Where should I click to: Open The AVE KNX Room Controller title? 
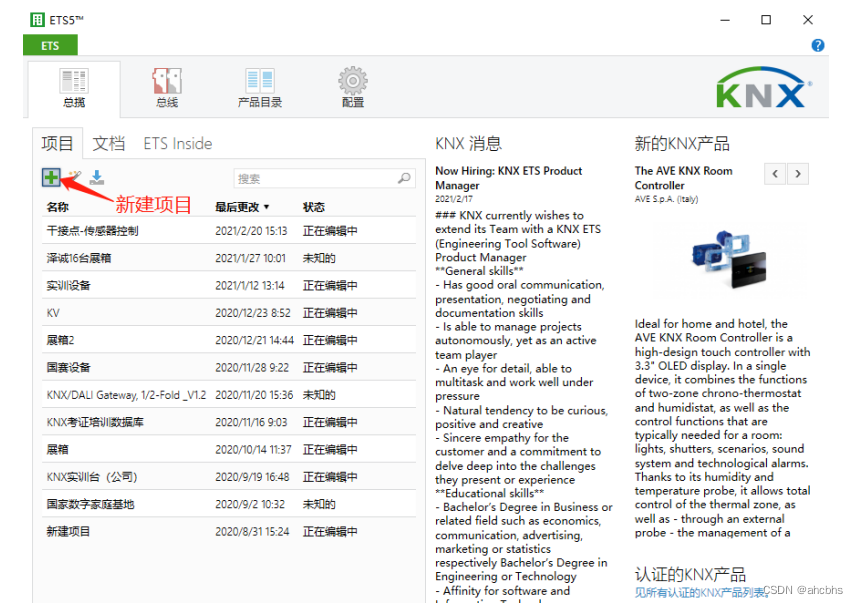tap(683, 178)
